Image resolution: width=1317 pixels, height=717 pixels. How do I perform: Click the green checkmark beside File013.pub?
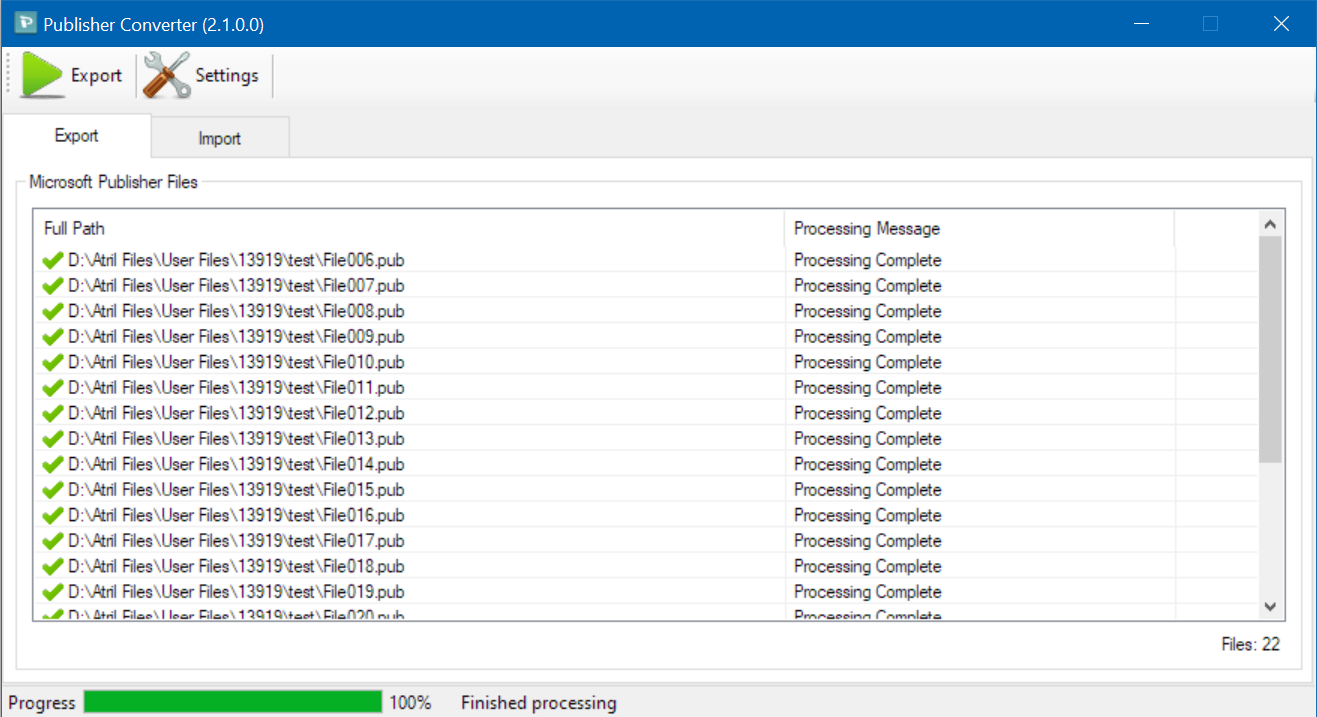53,439
